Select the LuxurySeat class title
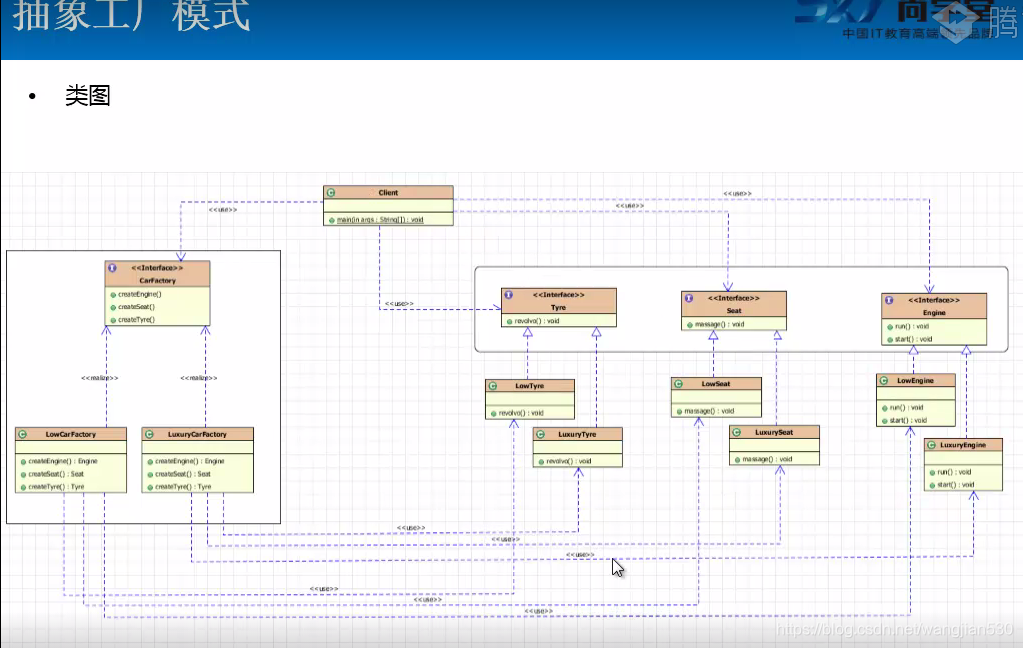The image size is (1023, 648). click(774, 432)
